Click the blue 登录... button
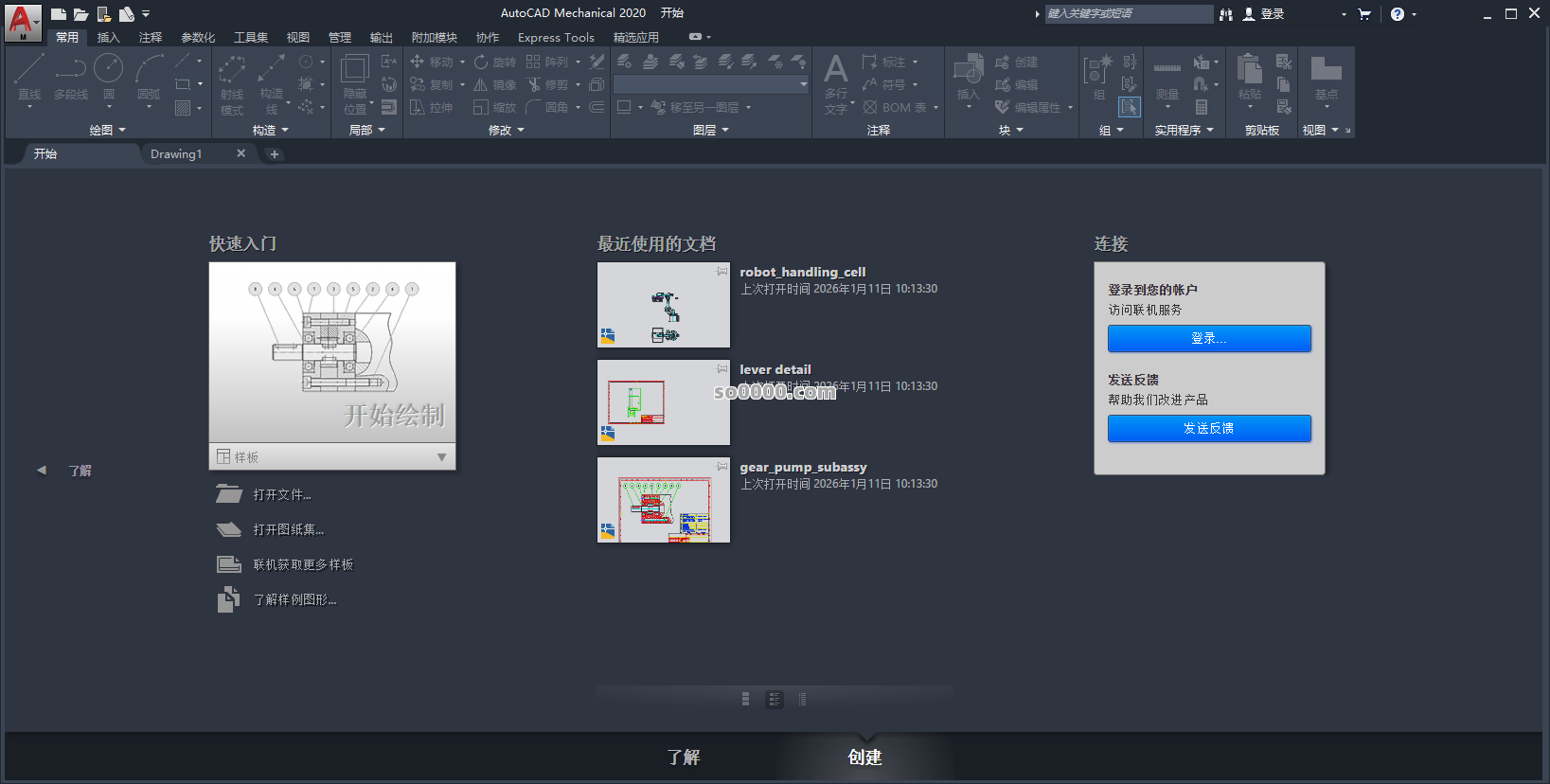The height and width of the screenshot is (784, 1550). coord(1209,339)
